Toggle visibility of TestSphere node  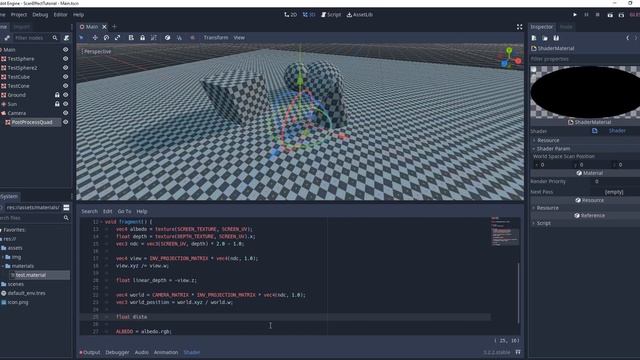(65, 58)
